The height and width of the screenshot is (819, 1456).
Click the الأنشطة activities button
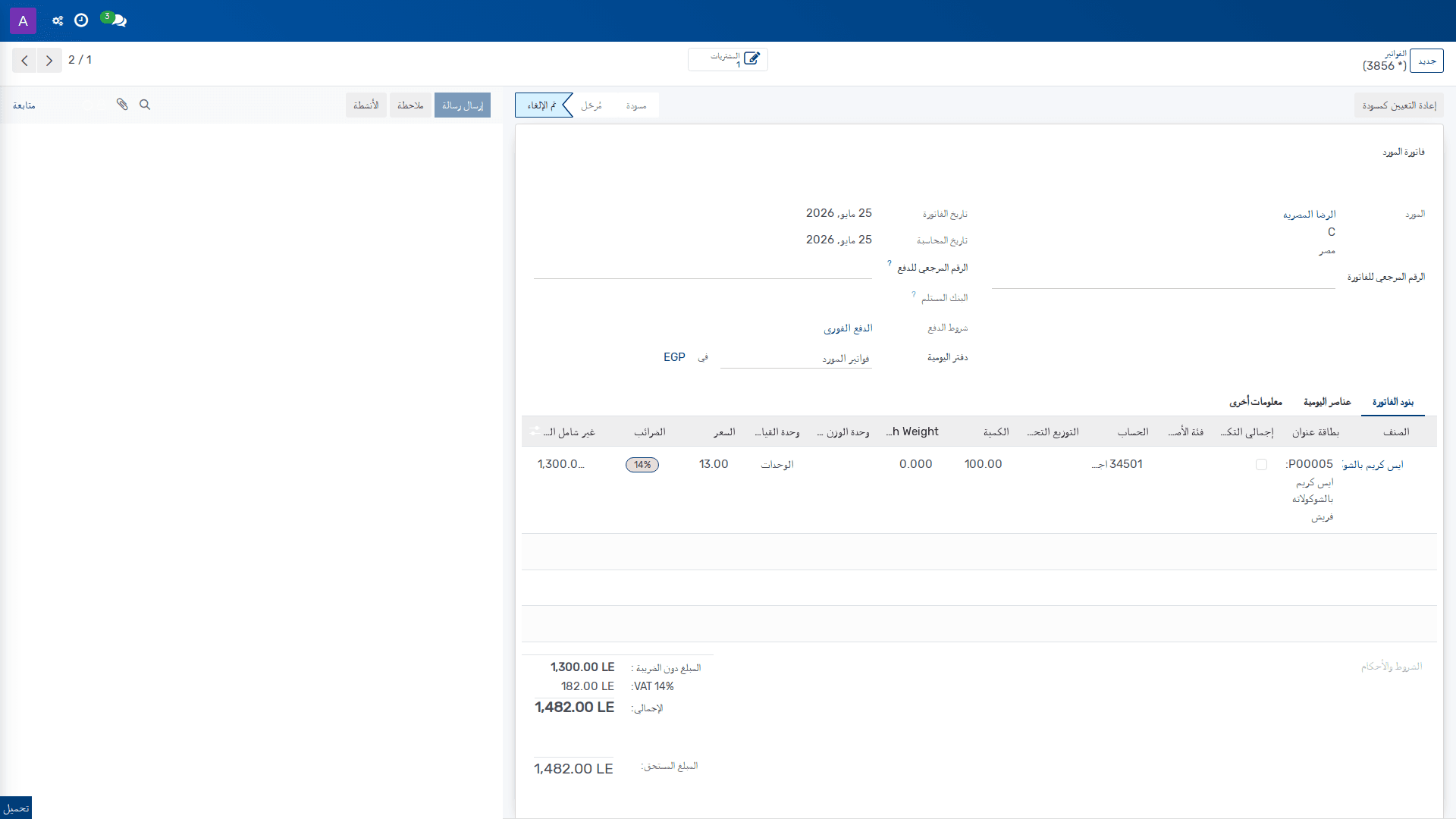[366, 105]
